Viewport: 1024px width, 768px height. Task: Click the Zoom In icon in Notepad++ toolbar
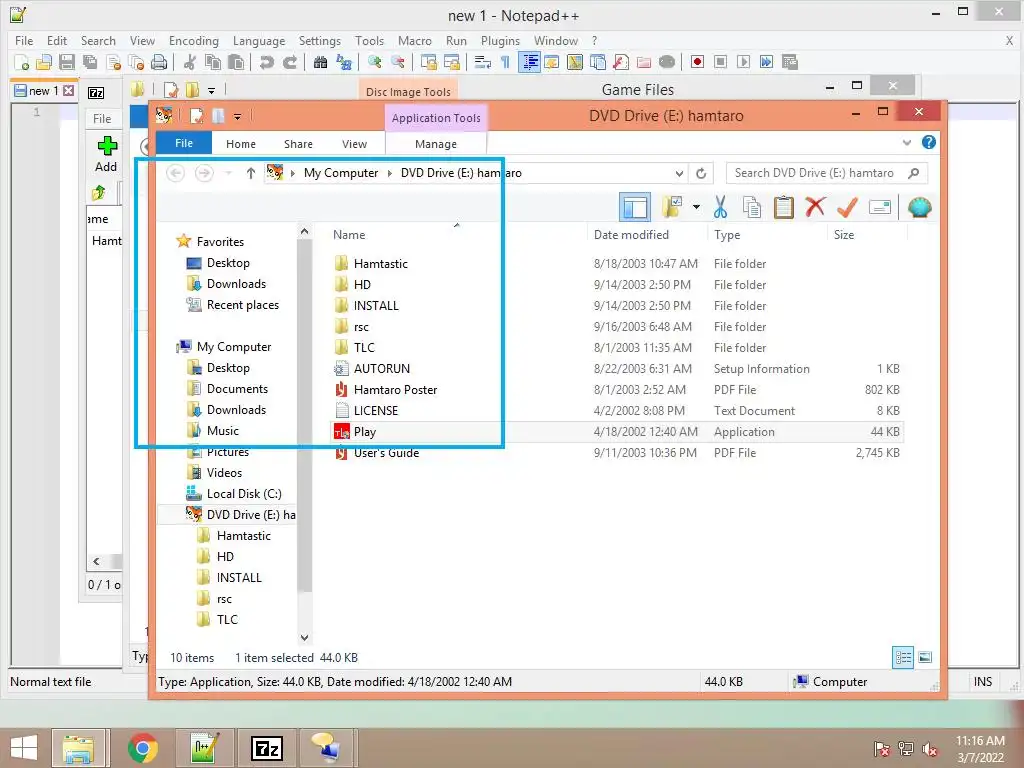tap(375, 62)
